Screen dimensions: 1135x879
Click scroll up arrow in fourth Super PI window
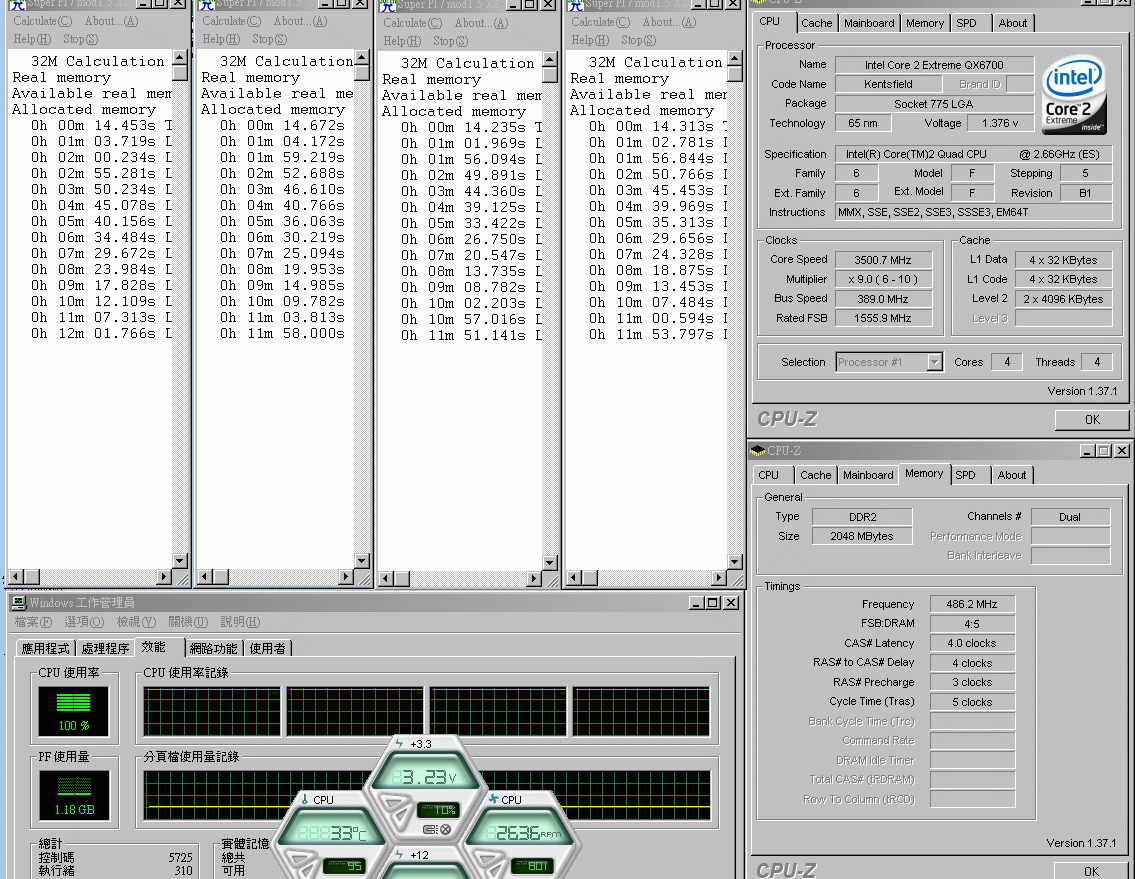coord(735,58)
